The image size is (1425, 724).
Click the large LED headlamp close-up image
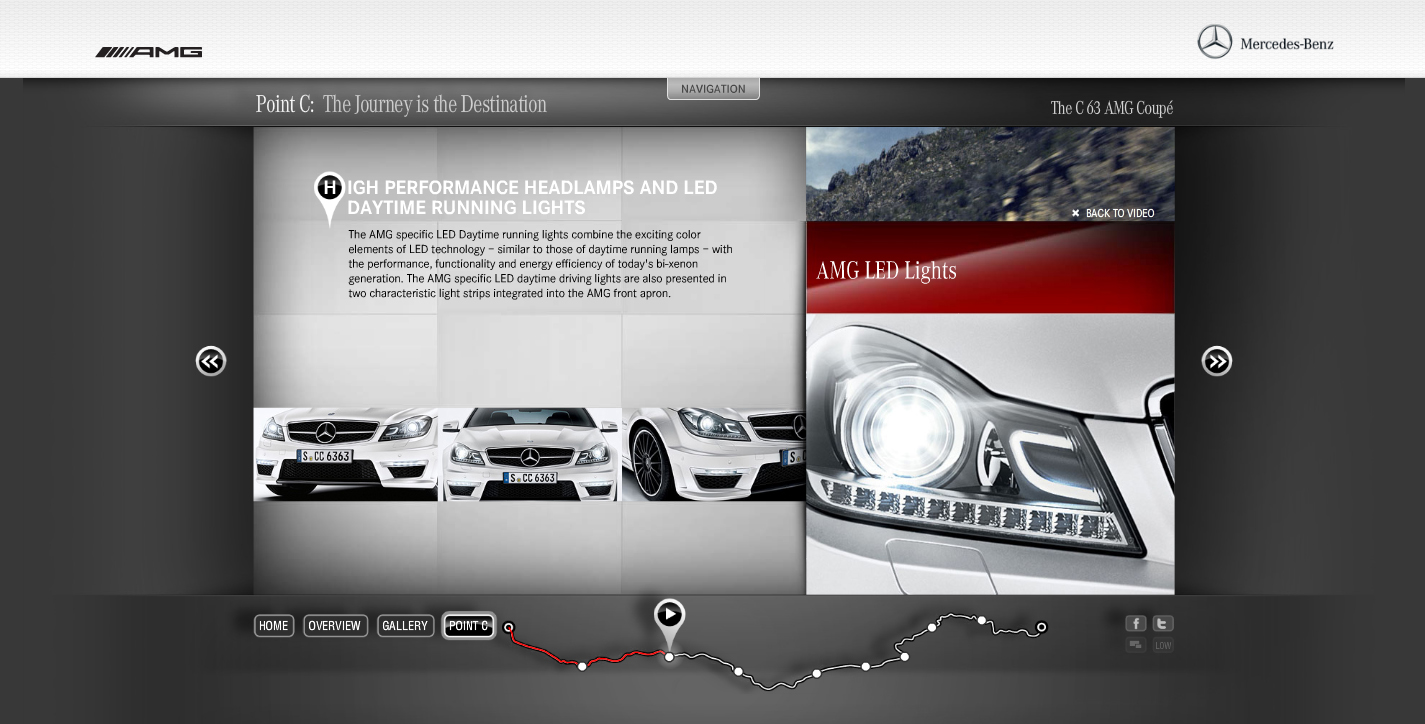tap(990, 454)
